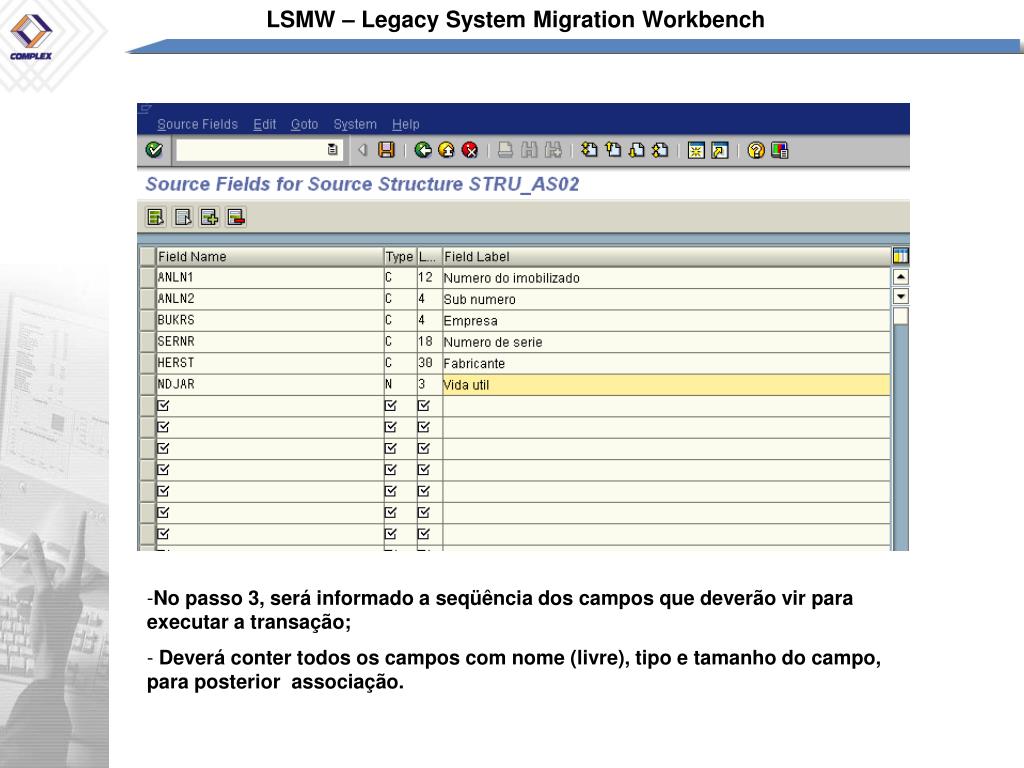This screenshot has width=1024, height=768.
Task: Click the Customize Local Layout icon
Action: 780,150
